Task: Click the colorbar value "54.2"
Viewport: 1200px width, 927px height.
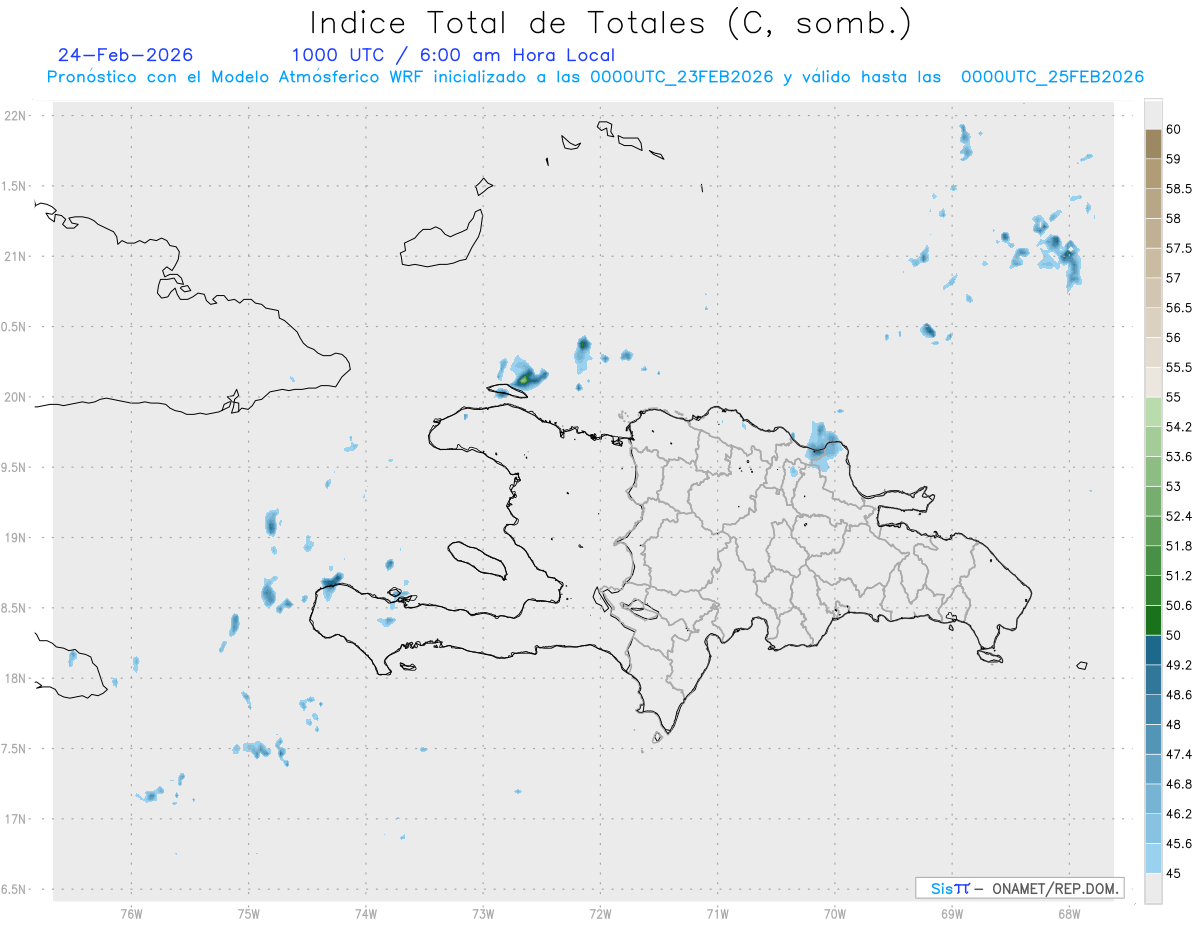Action: point(1179,427)
